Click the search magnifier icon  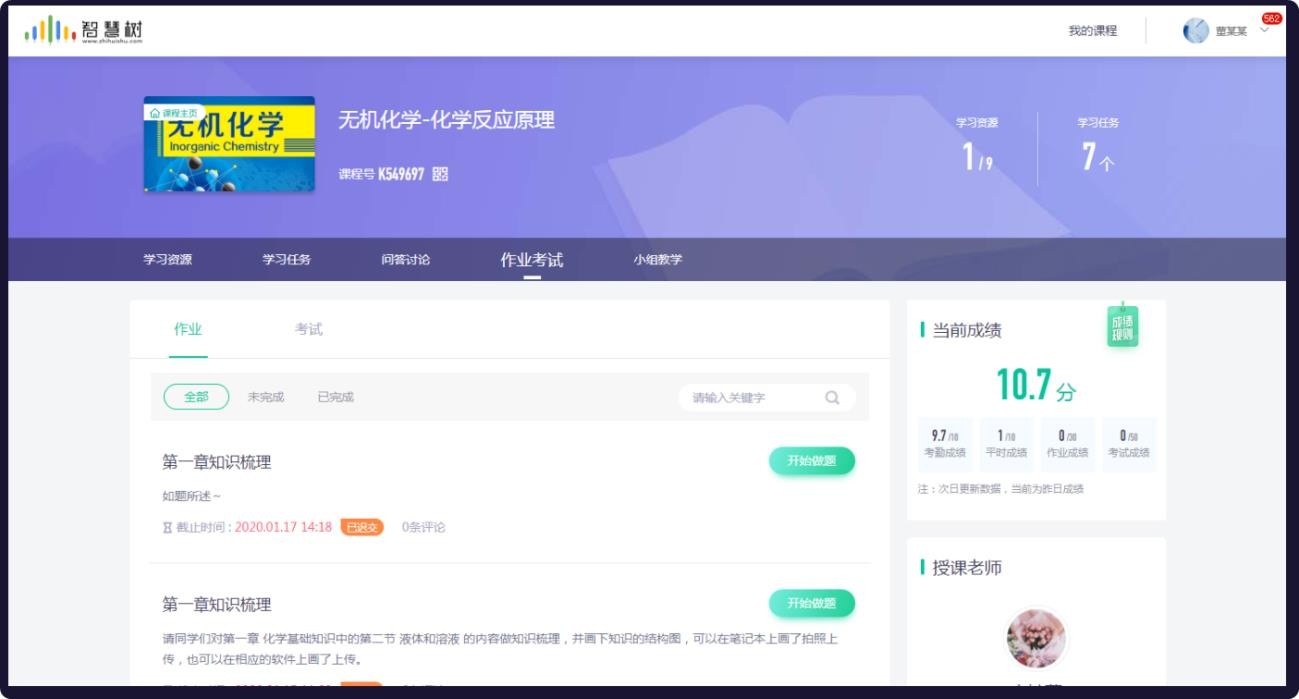[x=832, y=398]
